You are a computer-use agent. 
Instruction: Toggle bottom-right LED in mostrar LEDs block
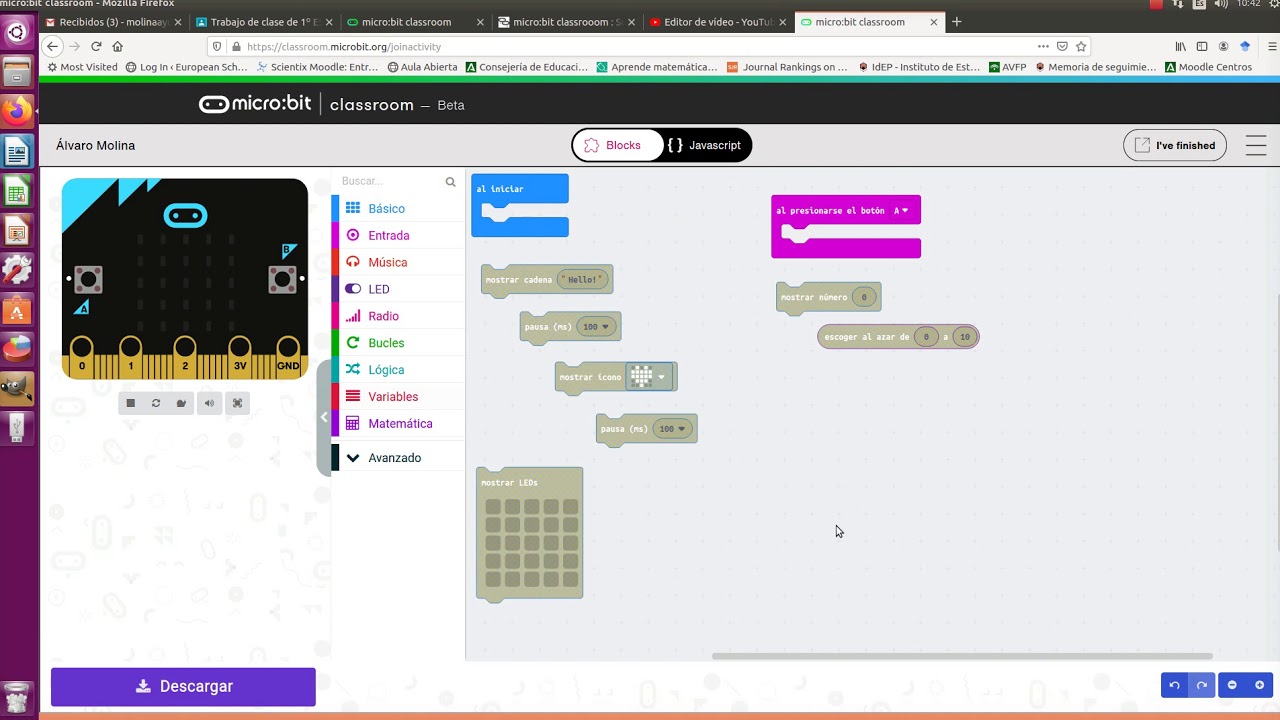pyautogui.click(x=570, y=579)
